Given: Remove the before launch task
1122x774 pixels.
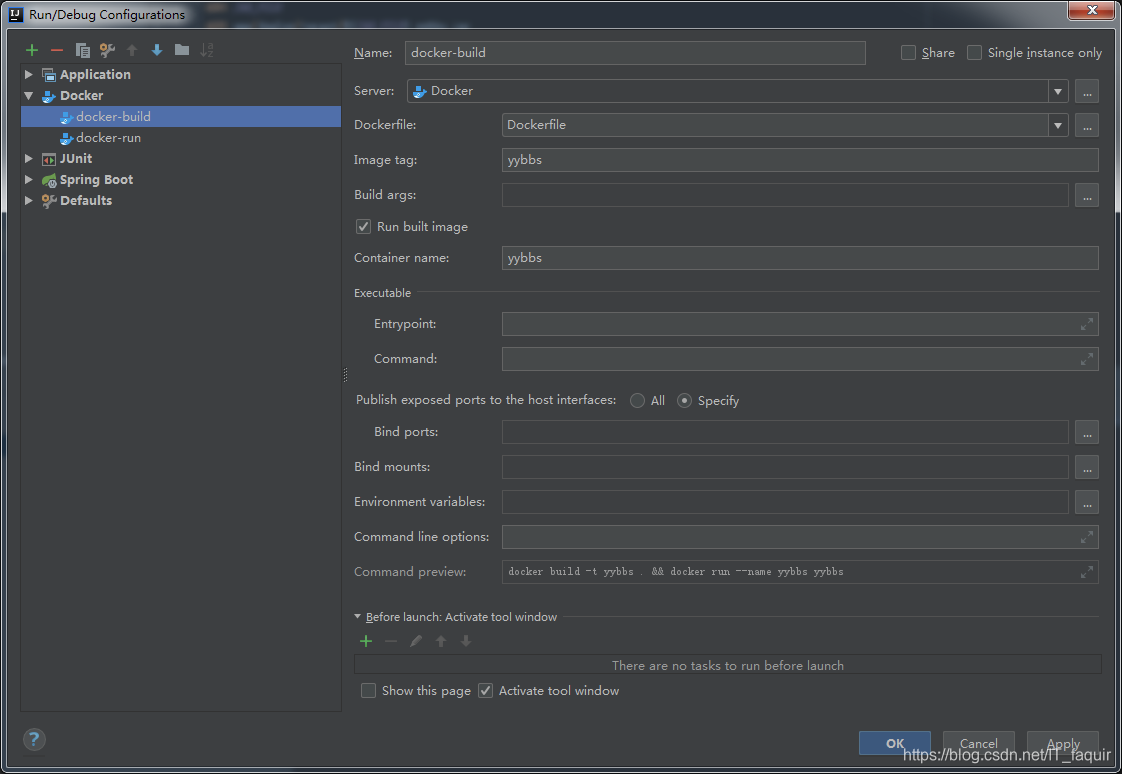Looking at the screenshot, I should point(391,641).
